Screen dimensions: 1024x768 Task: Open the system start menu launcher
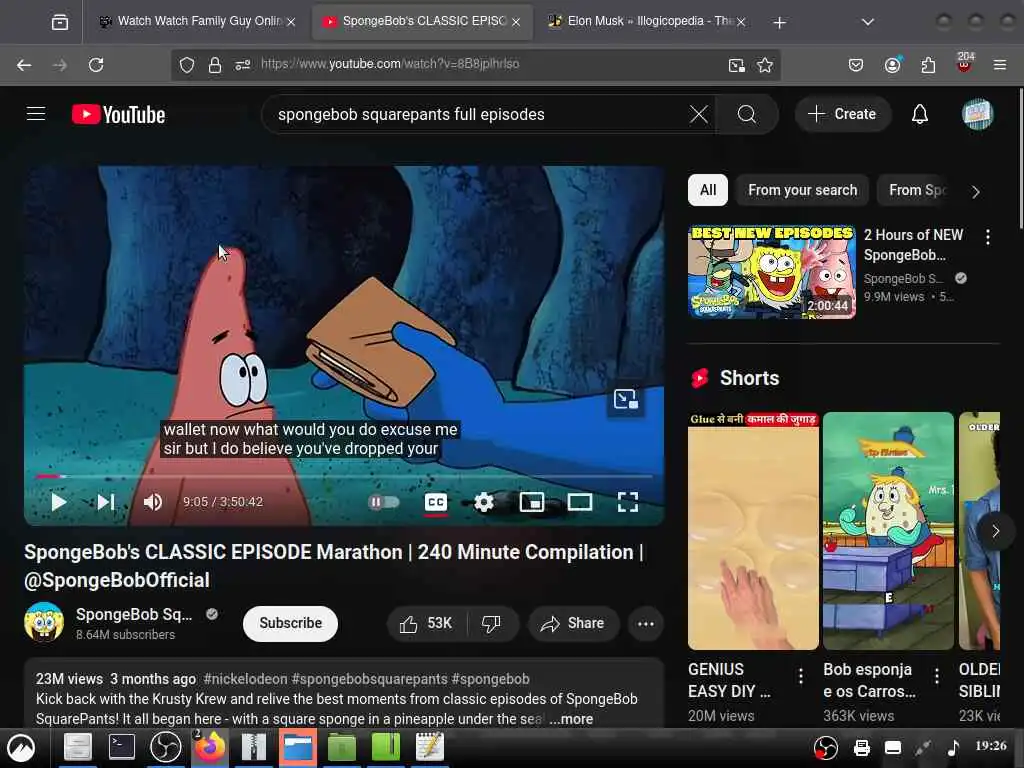[21, 747]
